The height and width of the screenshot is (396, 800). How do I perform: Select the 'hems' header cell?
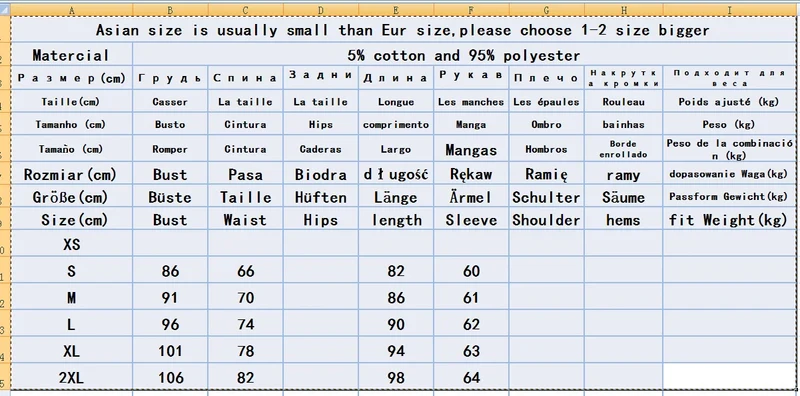623,219
